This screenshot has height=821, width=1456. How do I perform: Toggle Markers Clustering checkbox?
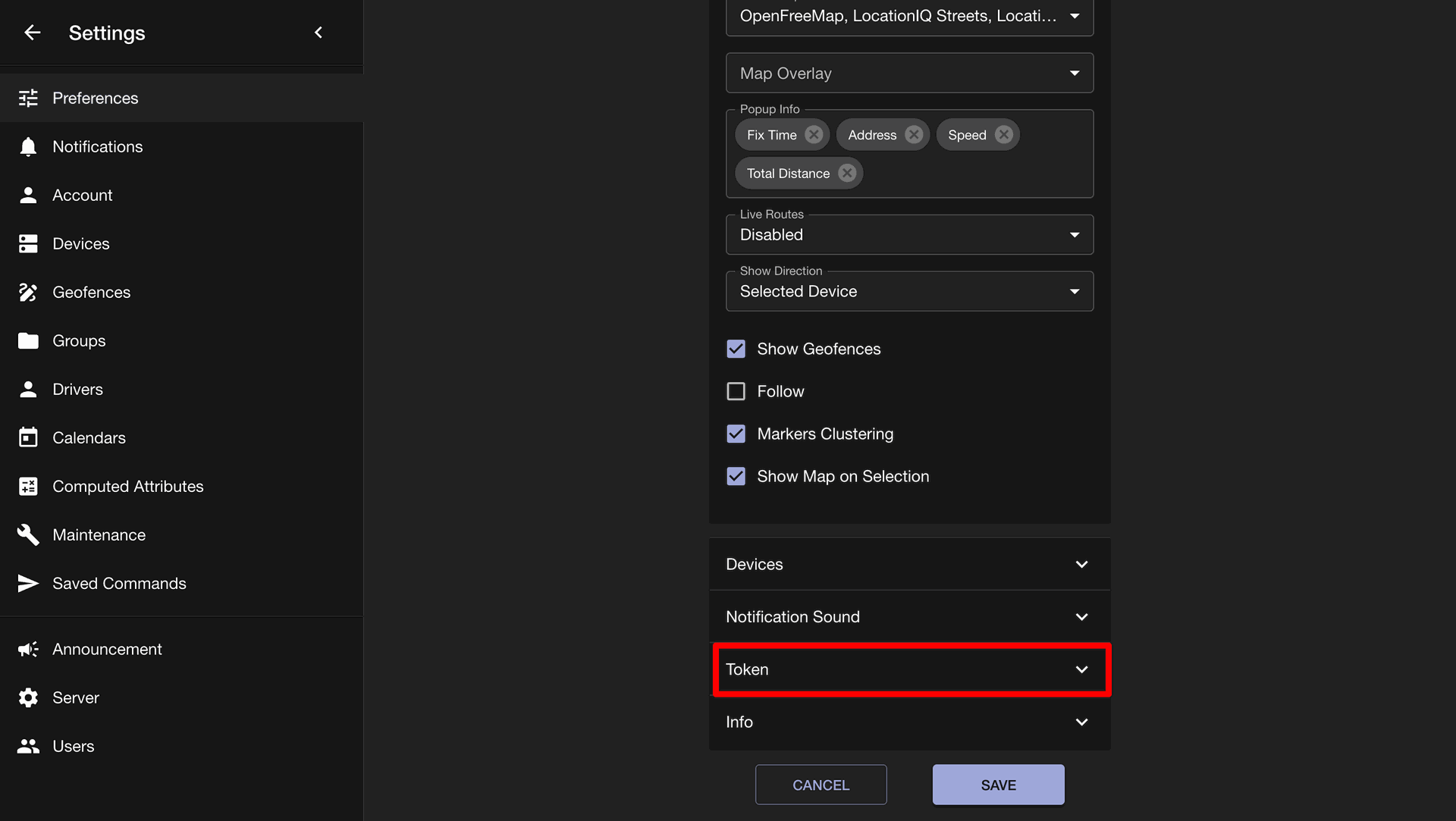pyautogui.click(x=736, y=434)
